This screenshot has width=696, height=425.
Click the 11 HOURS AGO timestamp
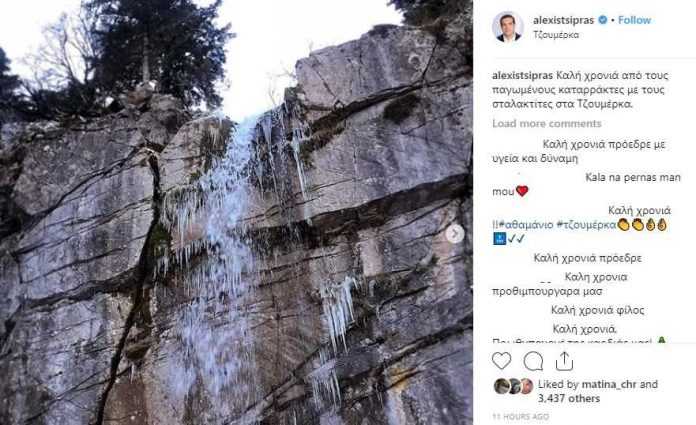pyautogui.click(x=520, y=416)
